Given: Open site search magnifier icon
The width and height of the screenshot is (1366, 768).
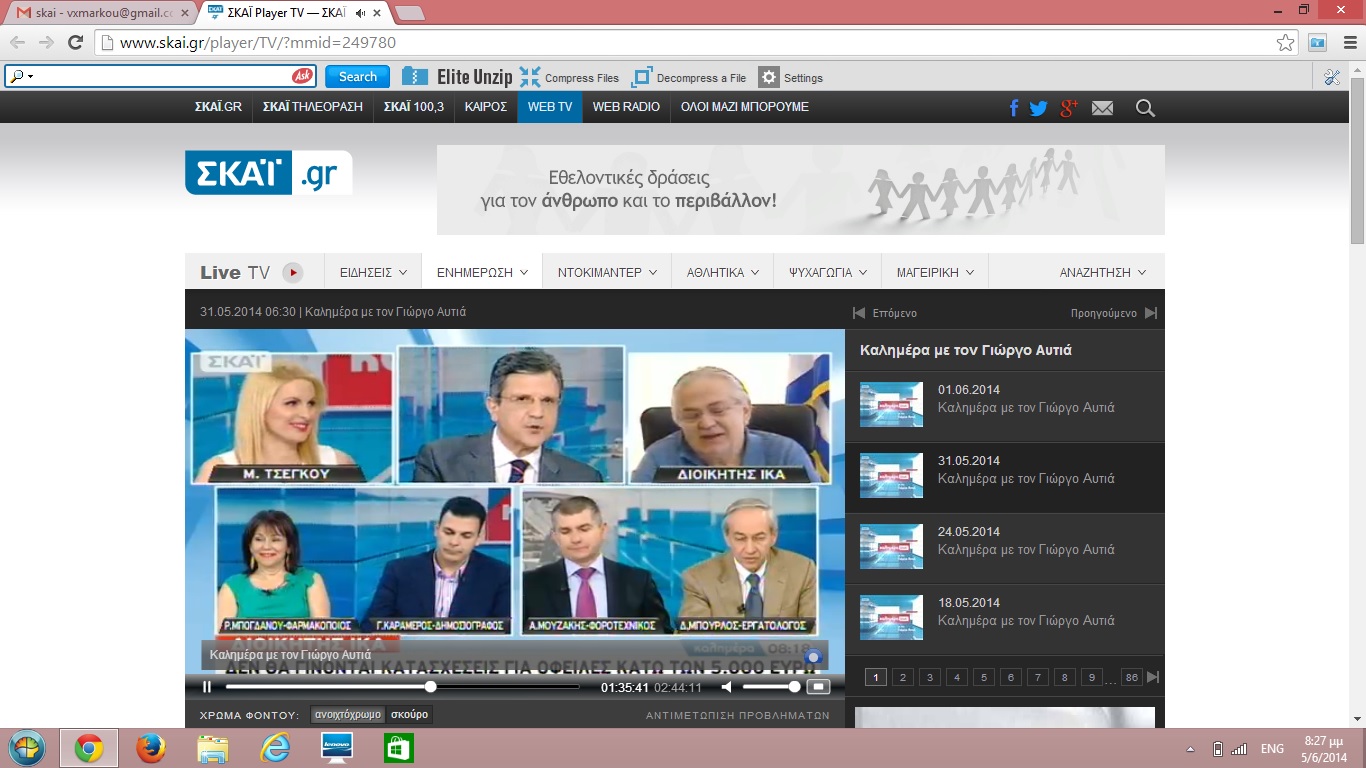Looking at the screenshot, I should click(x=1145, y=108).
